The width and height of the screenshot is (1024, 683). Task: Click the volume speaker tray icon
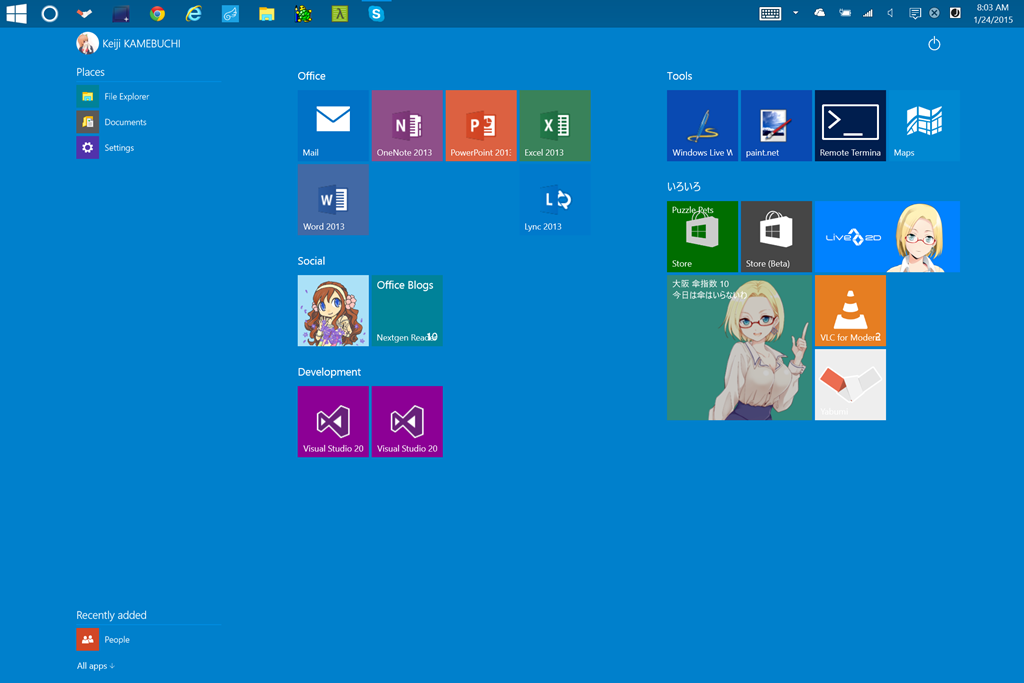pyautogui.click(x=890, y=13)
